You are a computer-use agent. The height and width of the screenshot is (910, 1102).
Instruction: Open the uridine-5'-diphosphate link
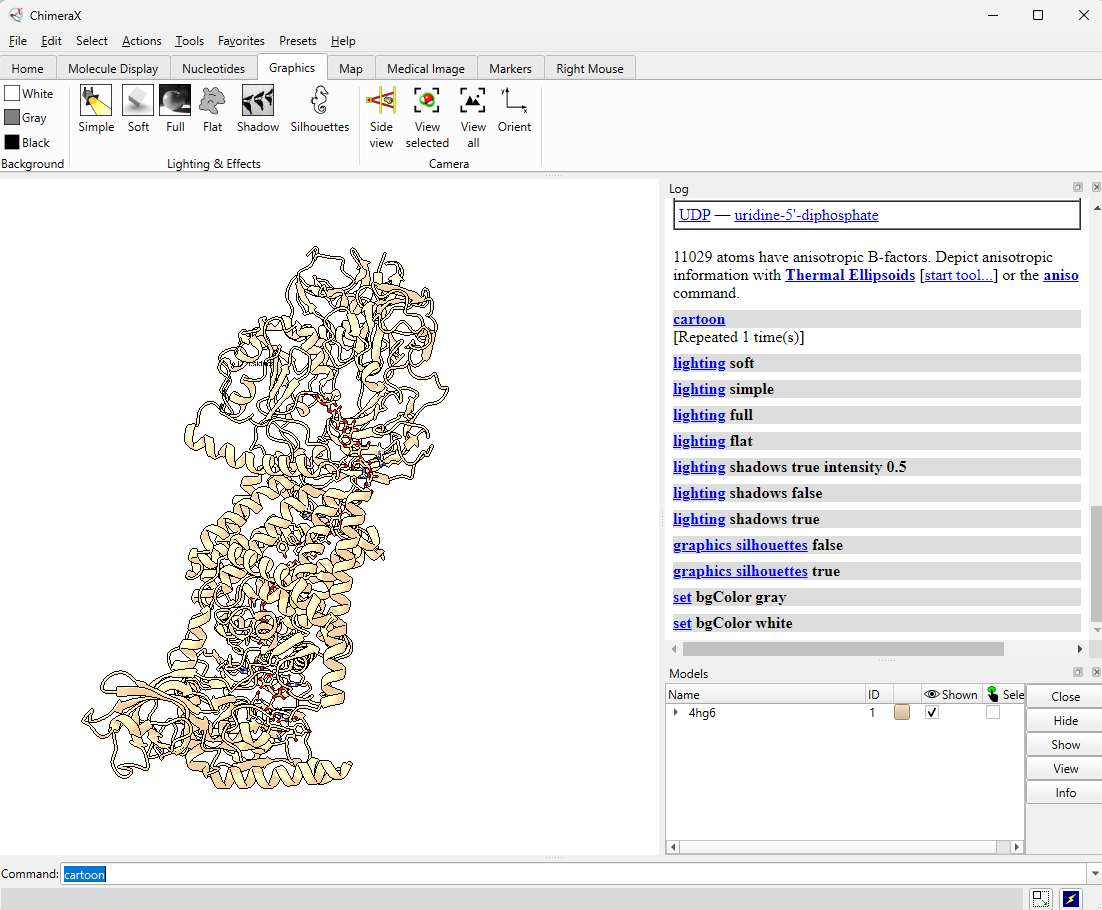click(806, 215)
